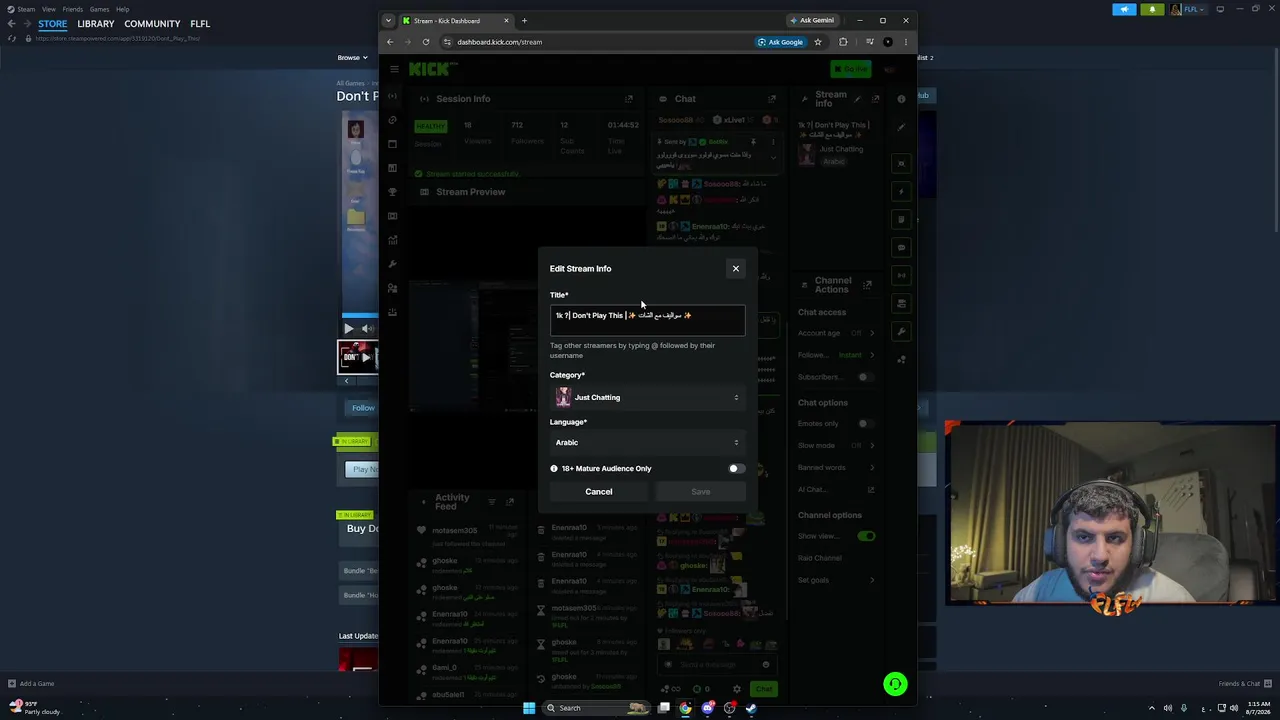Close the Edit Stream Info dialog
Screen dimensions: 1280x720
[x=736, y=268]
